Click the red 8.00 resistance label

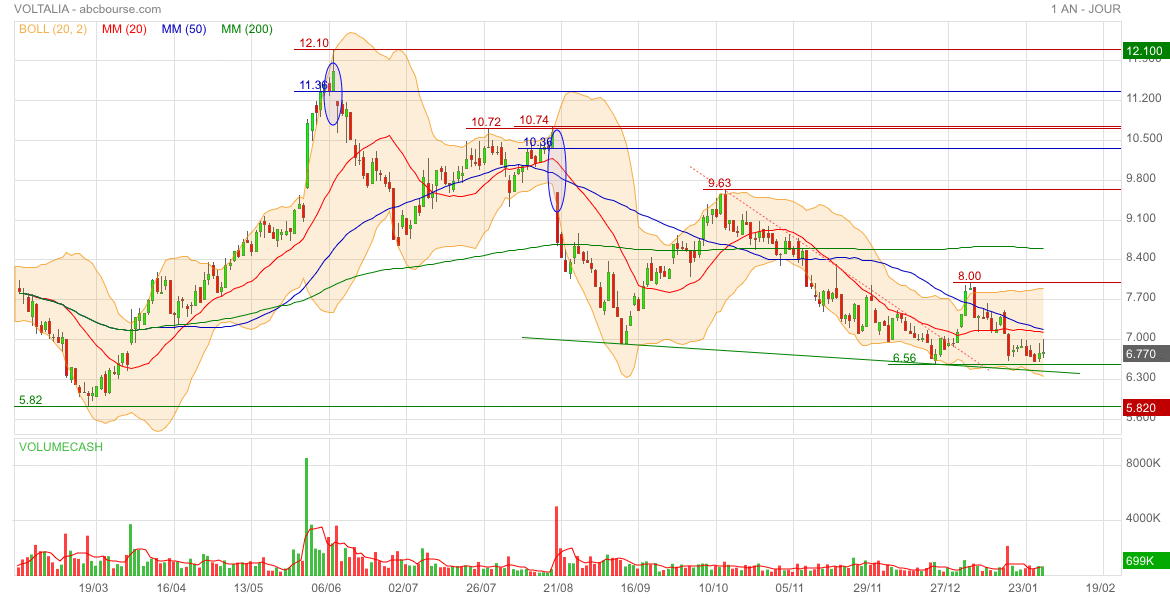point(969,276)
